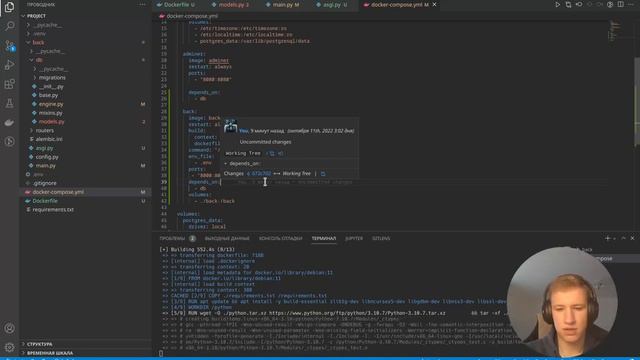The width and height of the screenshot is (640, 360).
Task: Click the commit hash link in hover popup
Action: [260, 173]
